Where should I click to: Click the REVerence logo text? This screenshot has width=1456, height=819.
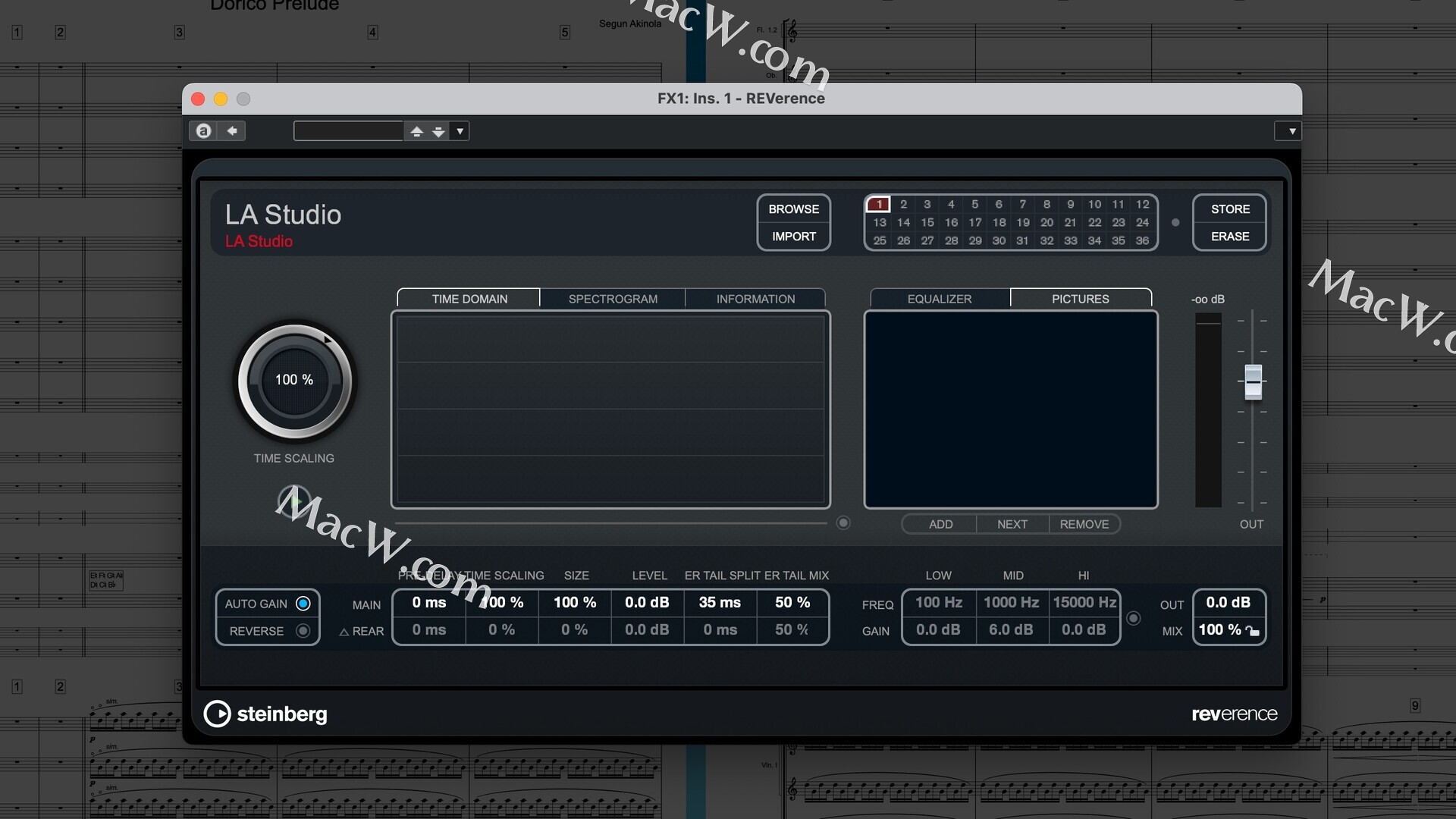(x=1235, y=714)
